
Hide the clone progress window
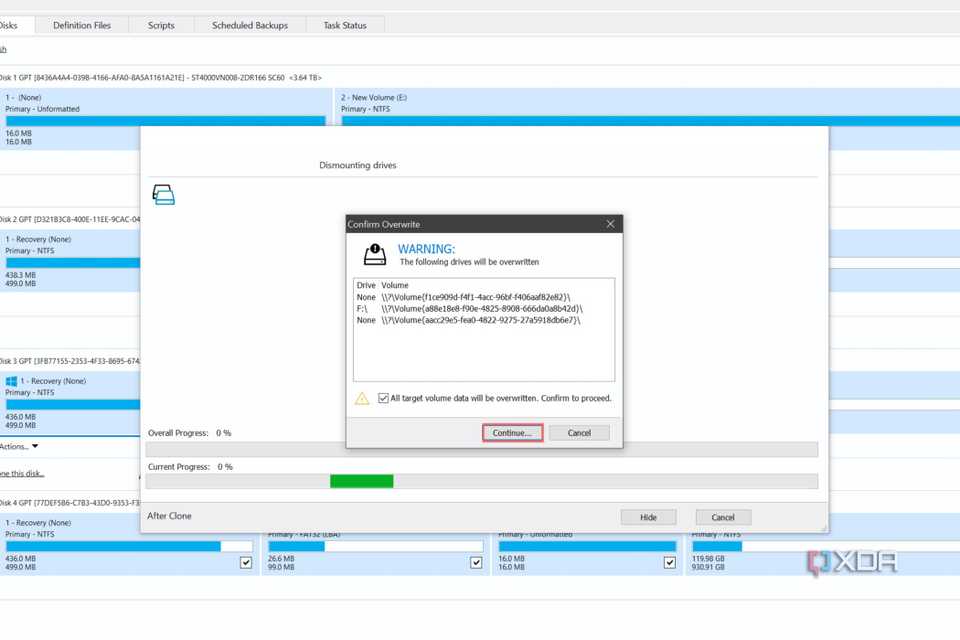(648, 516)
